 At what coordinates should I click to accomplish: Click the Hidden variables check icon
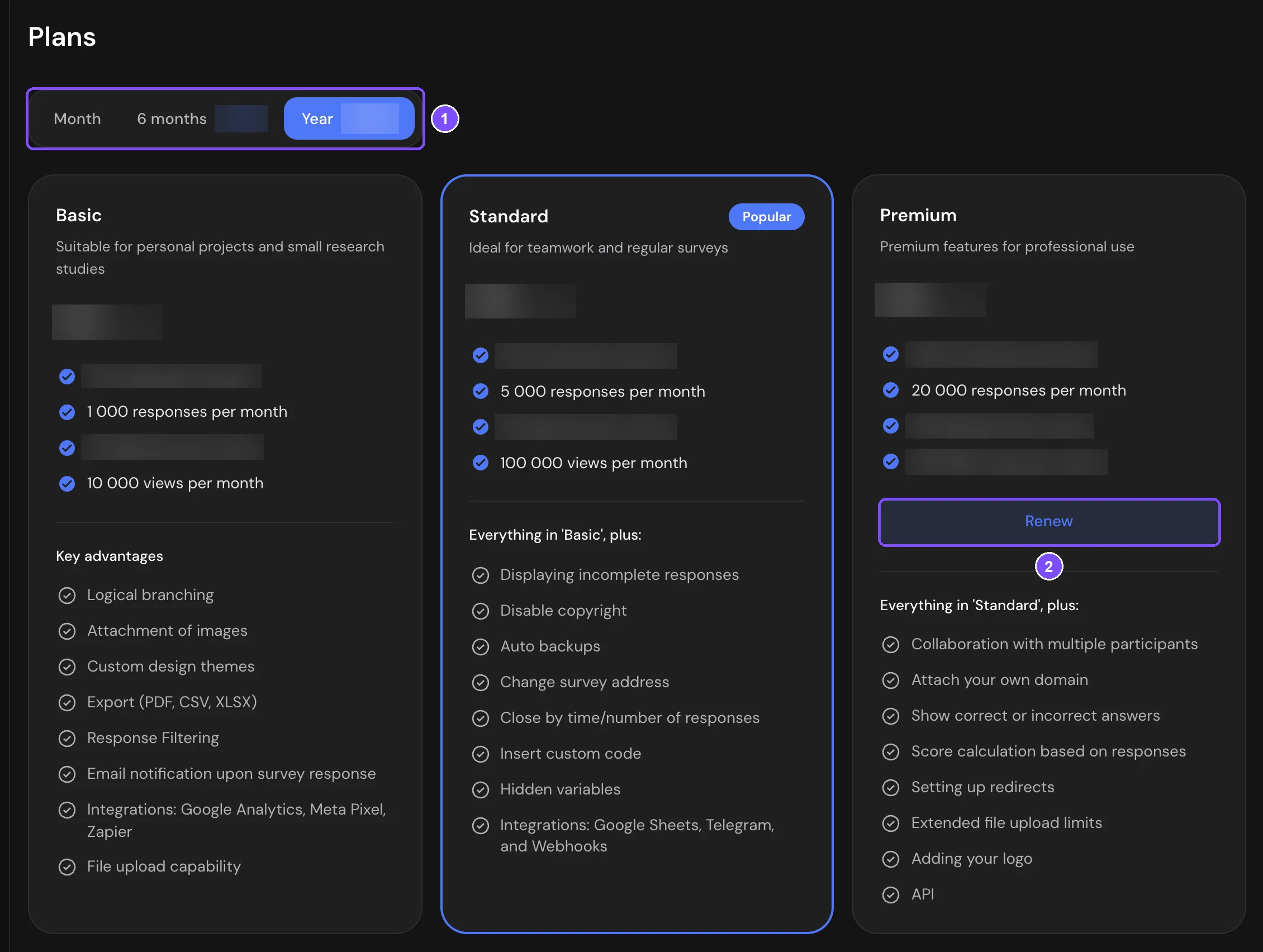[x=480, y=789]
